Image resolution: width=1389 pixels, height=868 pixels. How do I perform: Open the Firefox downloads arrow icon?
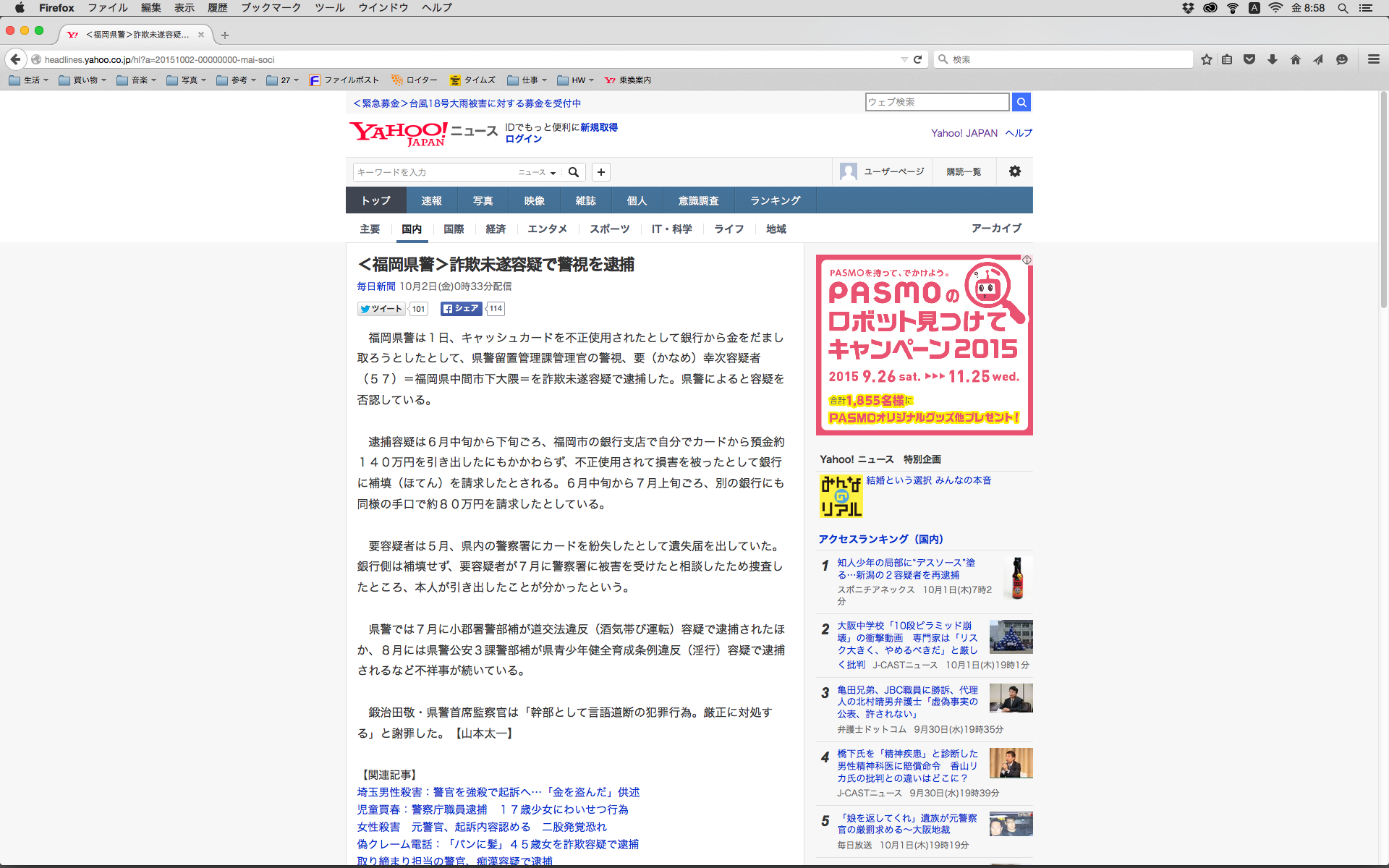[x=1273, y=59]
